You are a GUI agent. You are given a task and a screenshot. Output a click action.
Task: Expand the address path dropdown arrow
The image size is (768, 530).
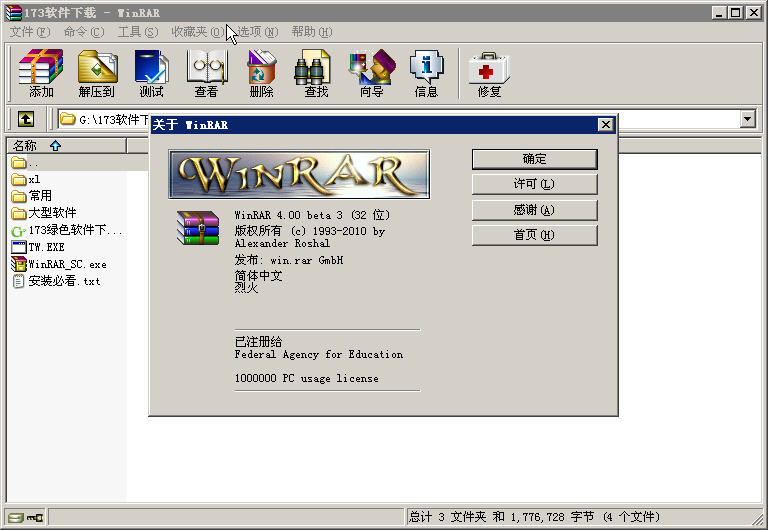[x=747, y=119]
